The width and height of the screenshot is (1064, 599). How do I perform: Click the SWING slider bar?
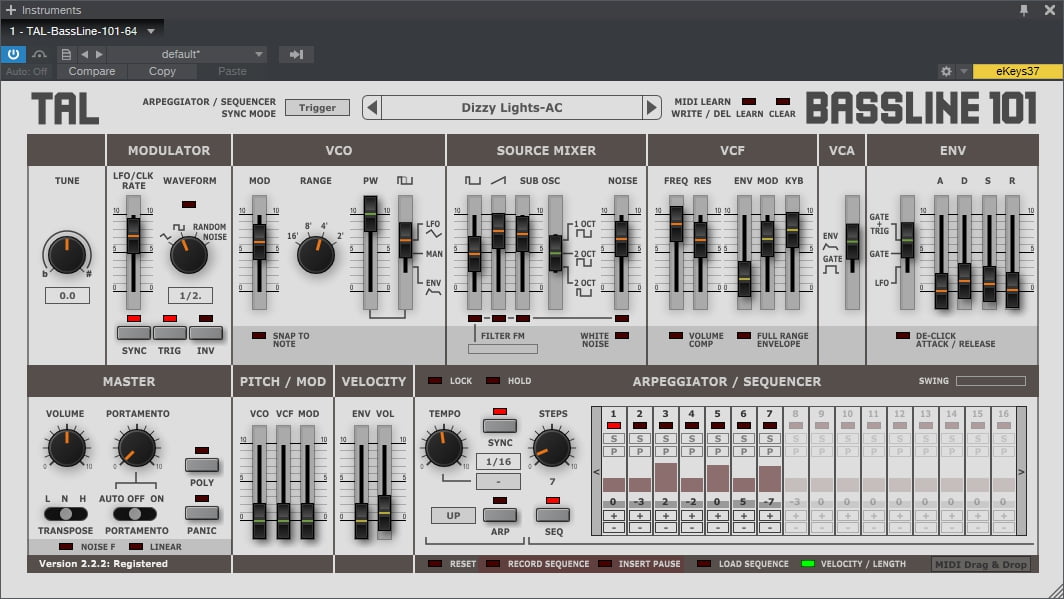coord(991,381)
